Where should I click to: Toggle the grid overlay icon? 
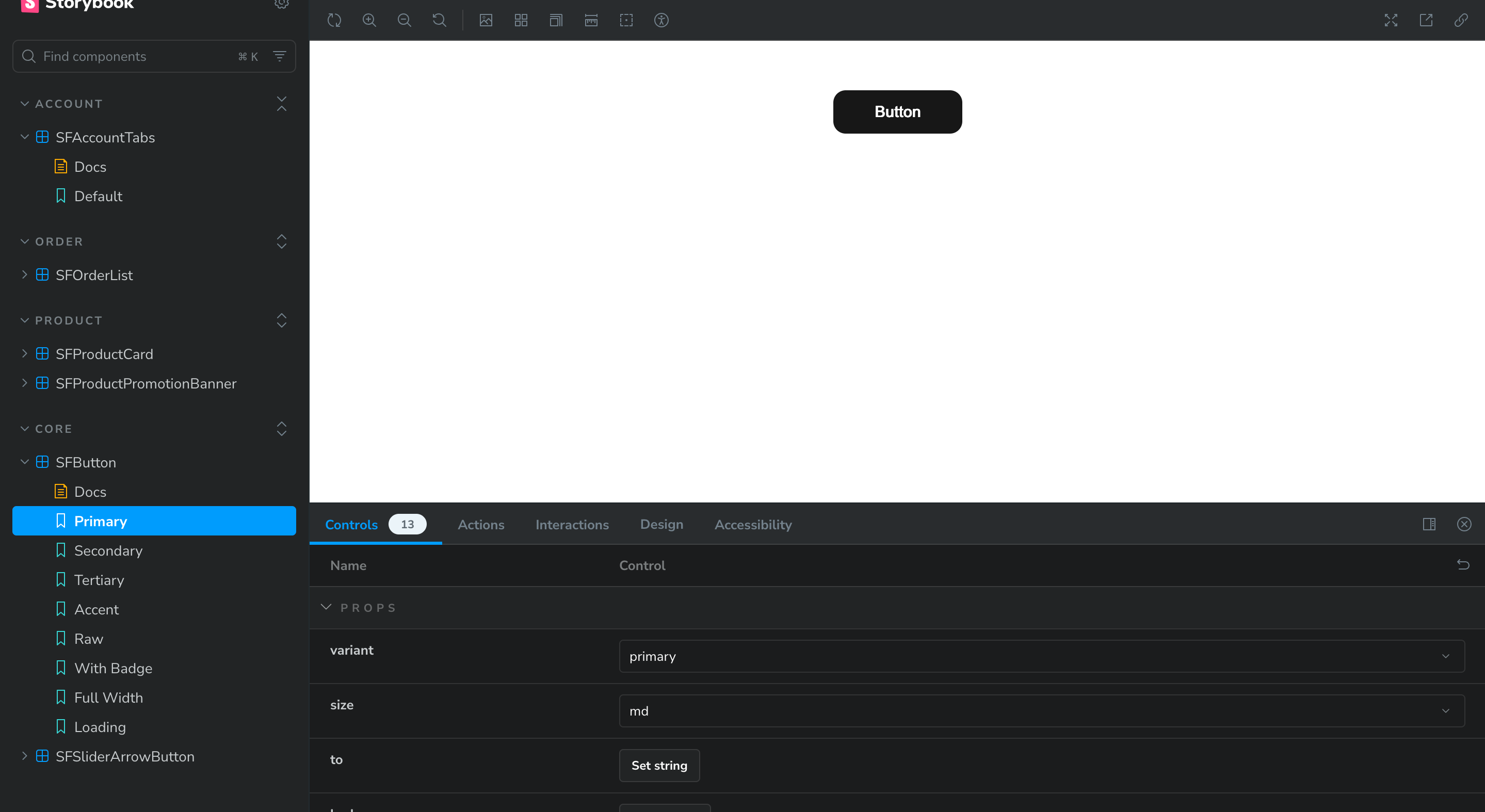point(521,20)
